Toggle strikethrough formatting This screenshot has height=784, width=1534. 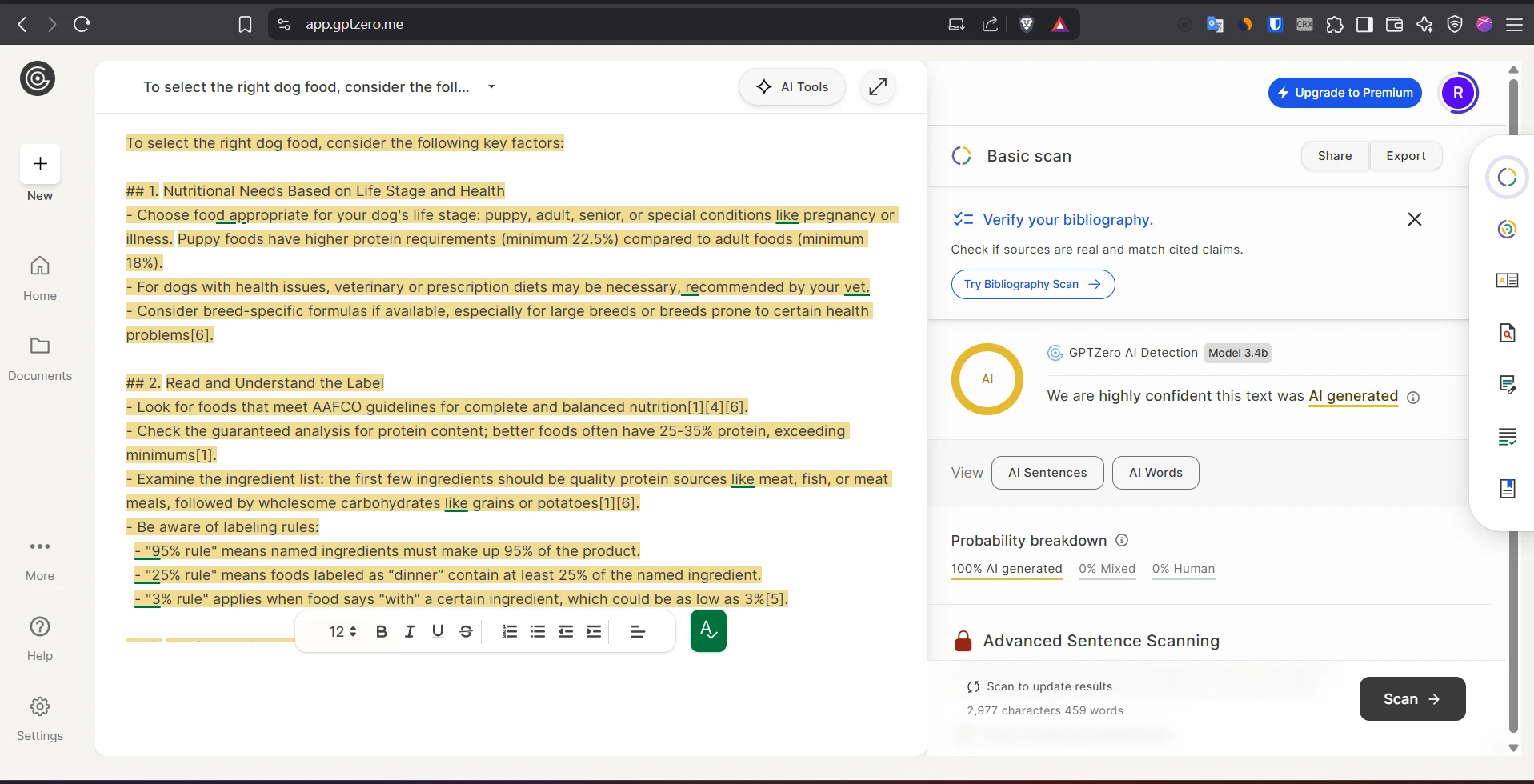pyautogui.click(x=466, y=632)
